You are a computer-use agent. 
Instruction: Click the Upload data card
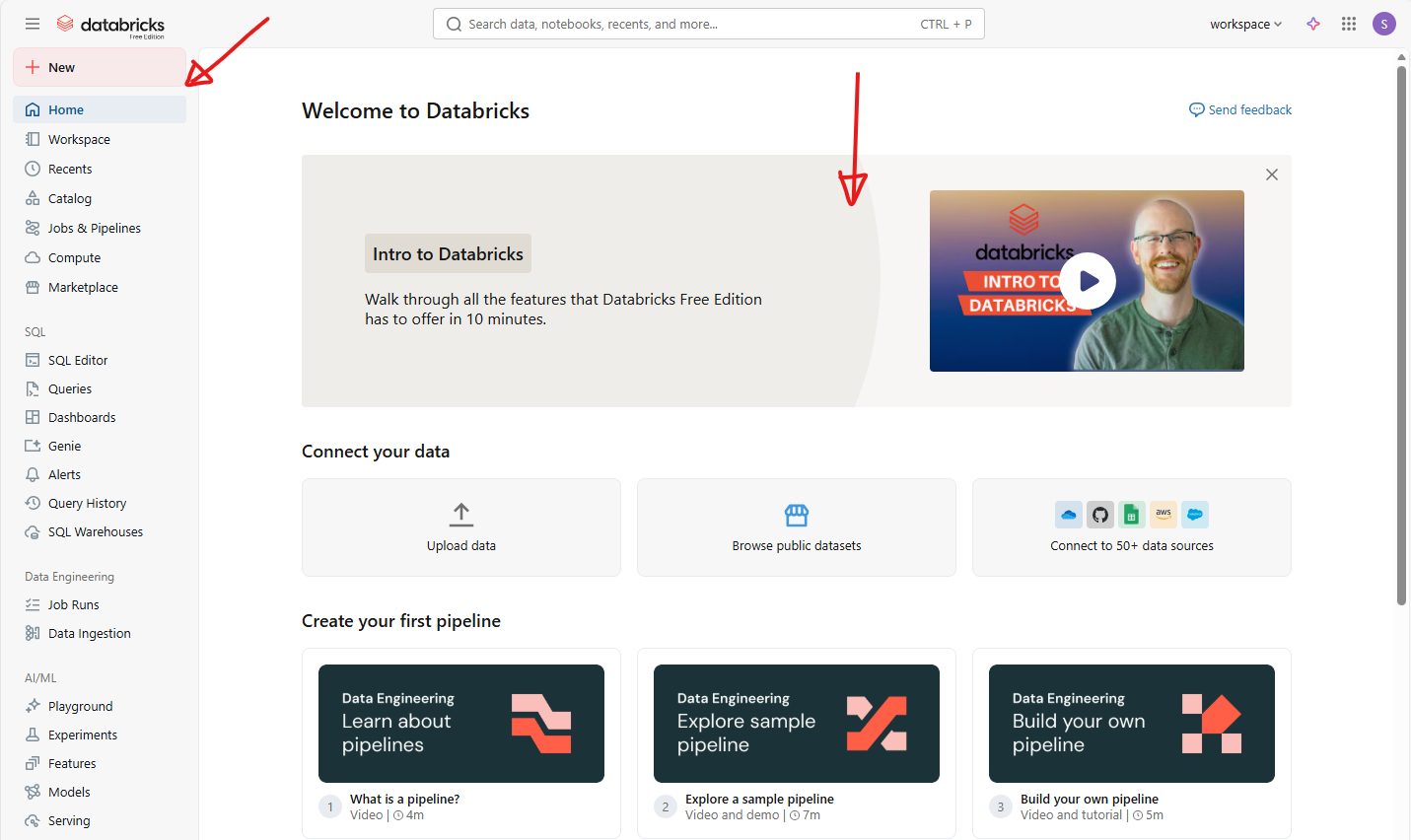tap(460, 527)
